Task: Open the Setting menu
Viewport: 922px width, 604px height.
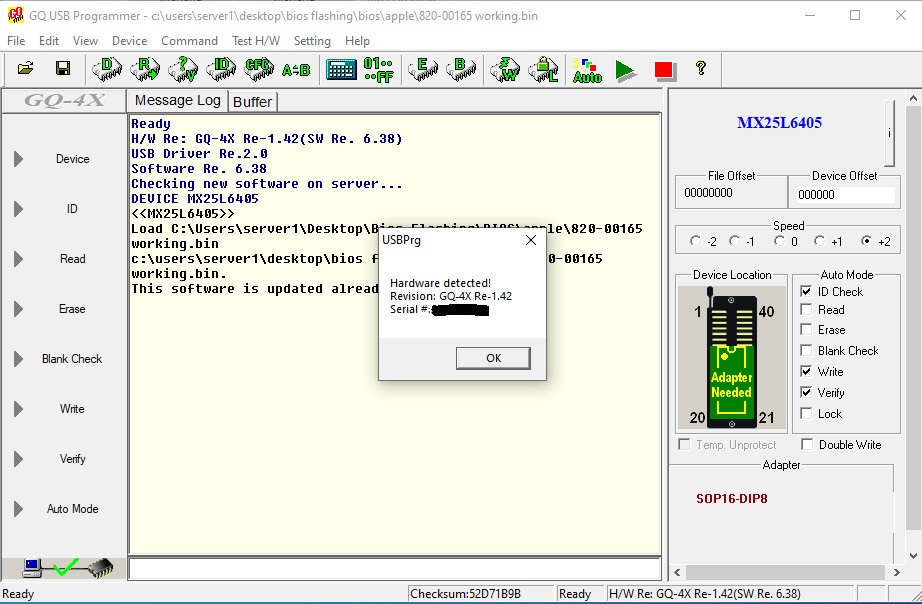Action: [x=312, y=41]
